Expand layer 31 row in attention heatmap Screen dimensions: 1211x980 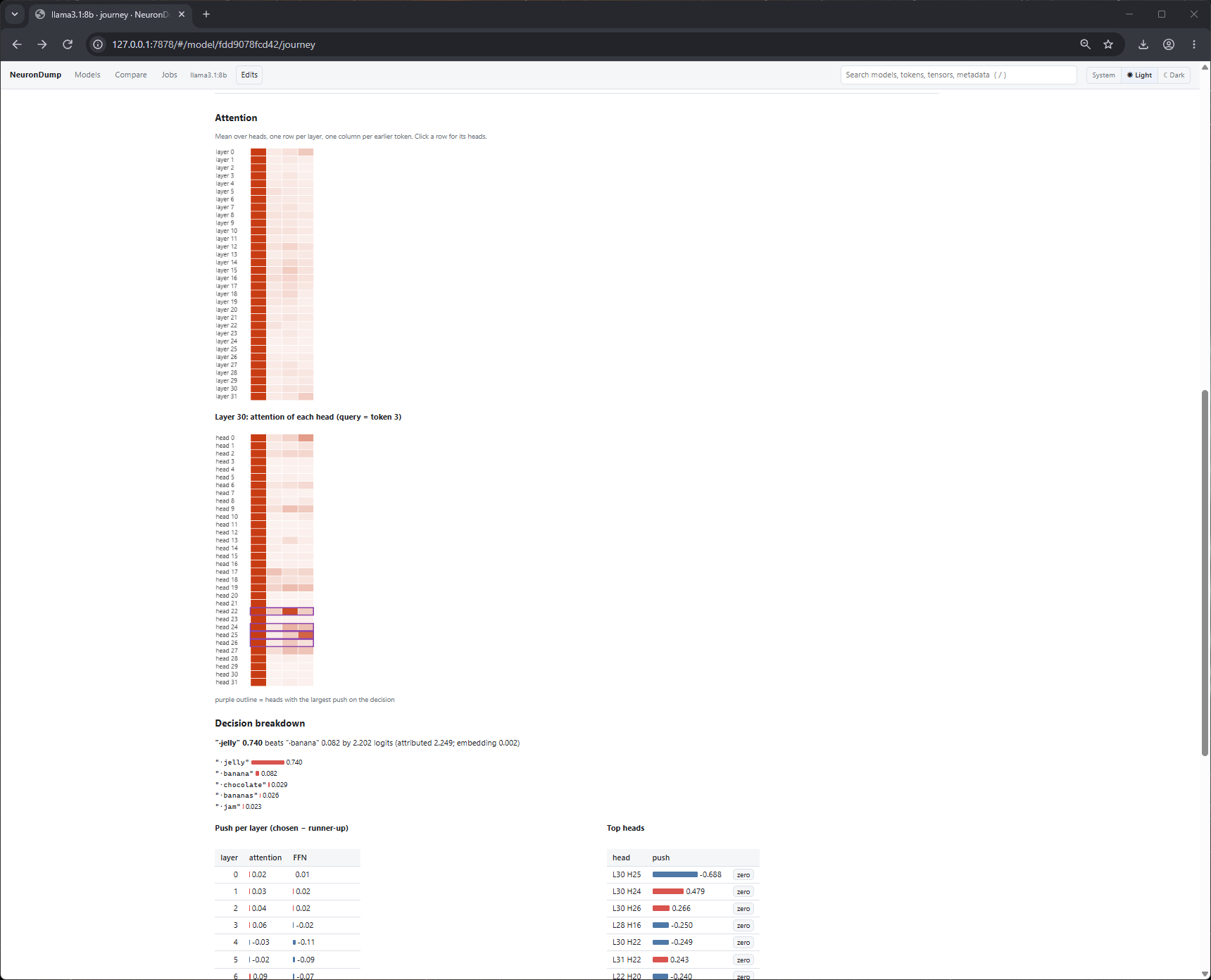pos(264,396)
